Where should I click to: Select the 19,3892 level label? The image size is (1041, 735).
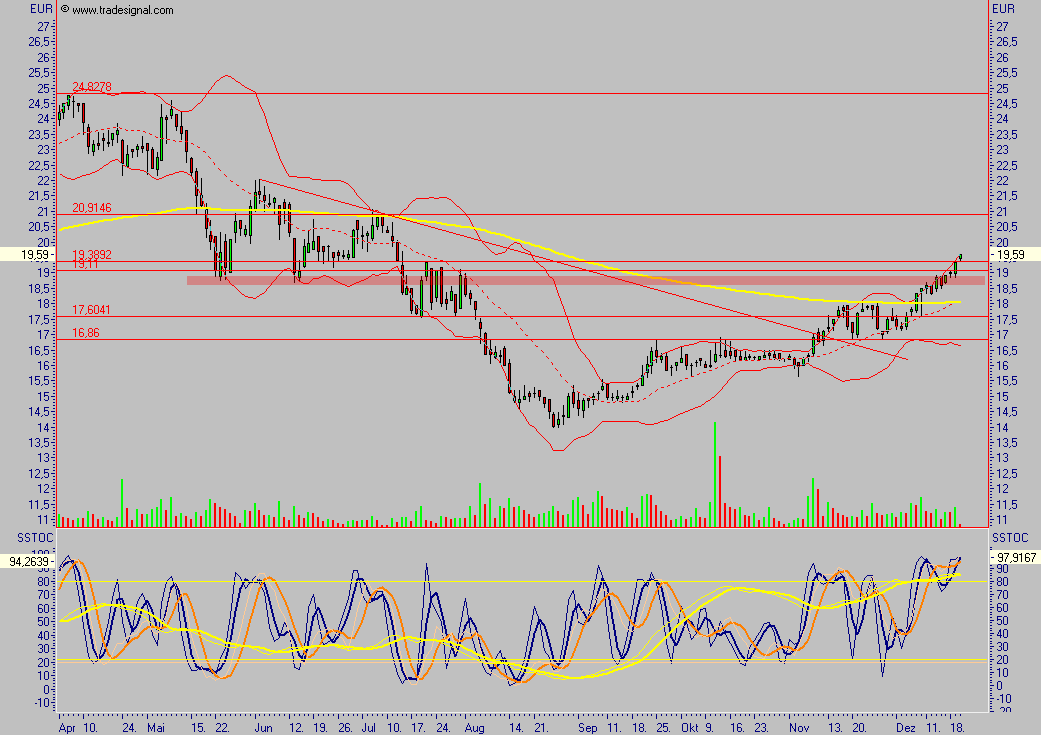click(x=92, y=254)
